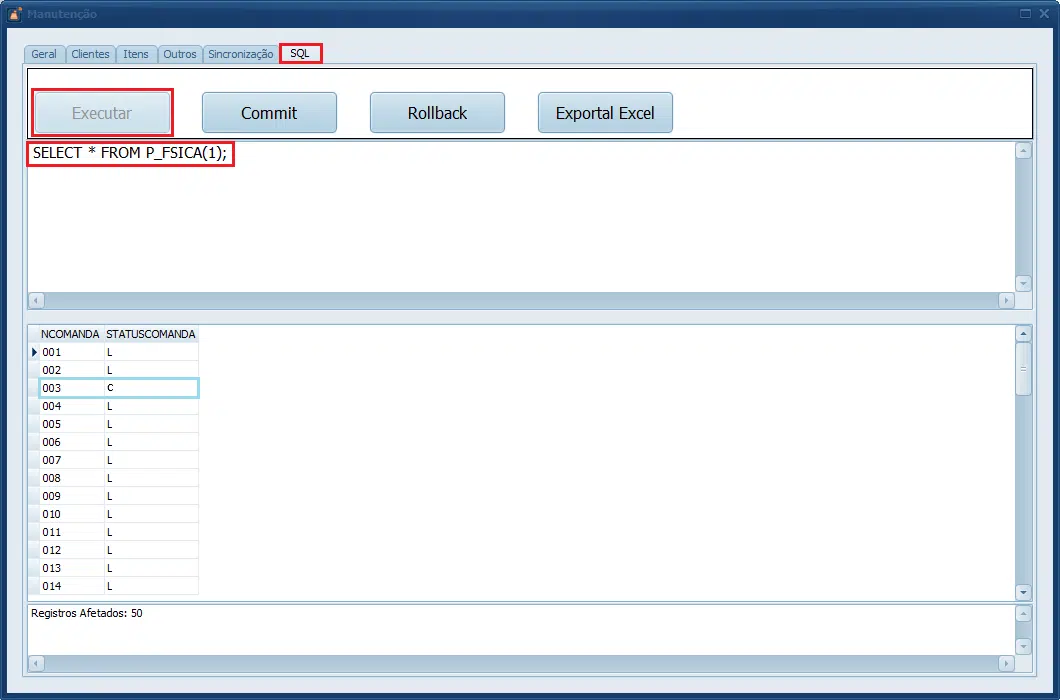This screenshot has width=1060, height=700.
Task: Click the results grid up scroll arrow
Action: [1023, 333]
